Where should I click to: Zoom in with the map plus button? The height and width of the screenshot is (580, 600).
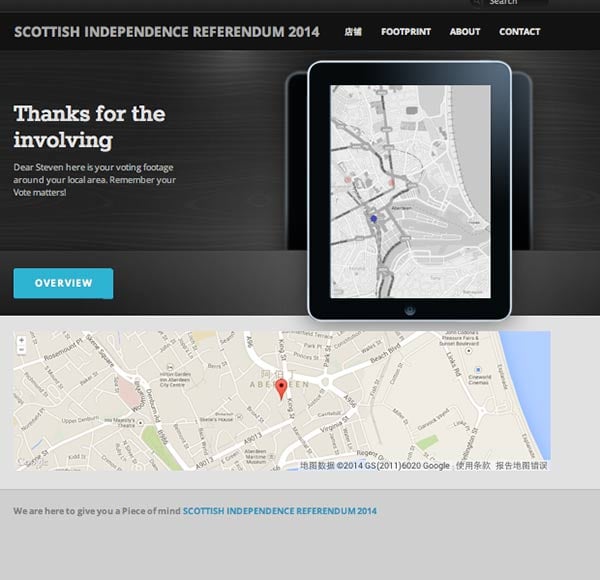pos(22,341)
